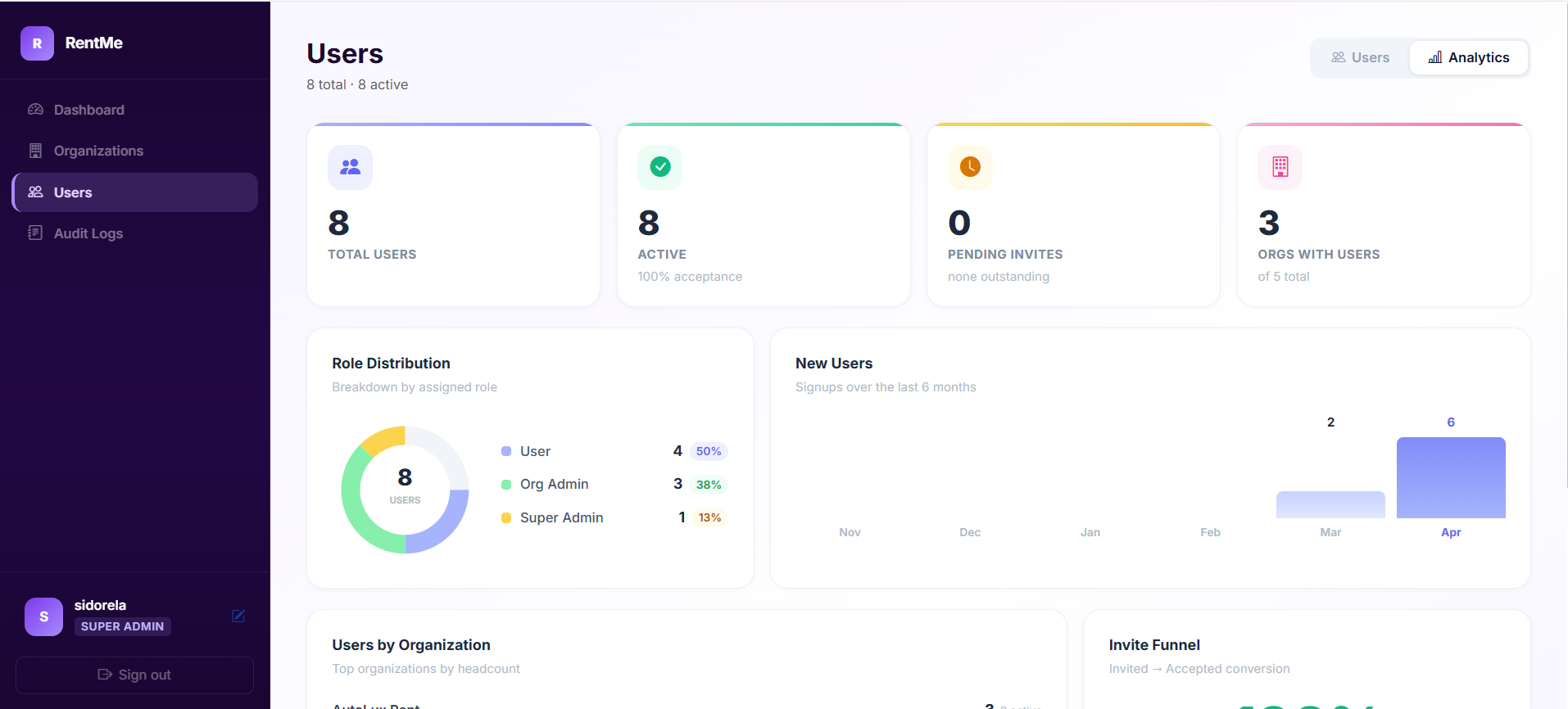Click the Role Distribution donut chart center
Image resolution: width=1568 pixels, height=709 pixels.
(x=405, y=489)
